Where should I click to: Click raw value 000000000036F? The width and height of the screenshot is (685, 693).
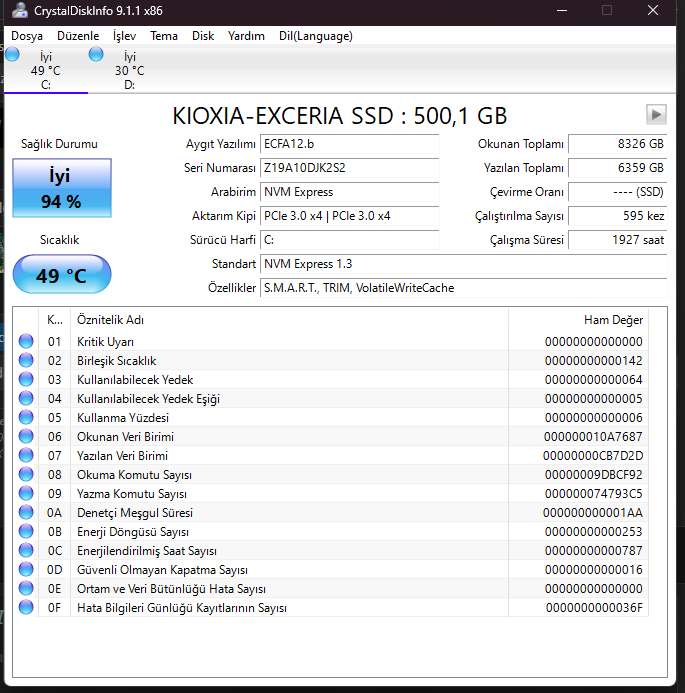pos(594,608)
